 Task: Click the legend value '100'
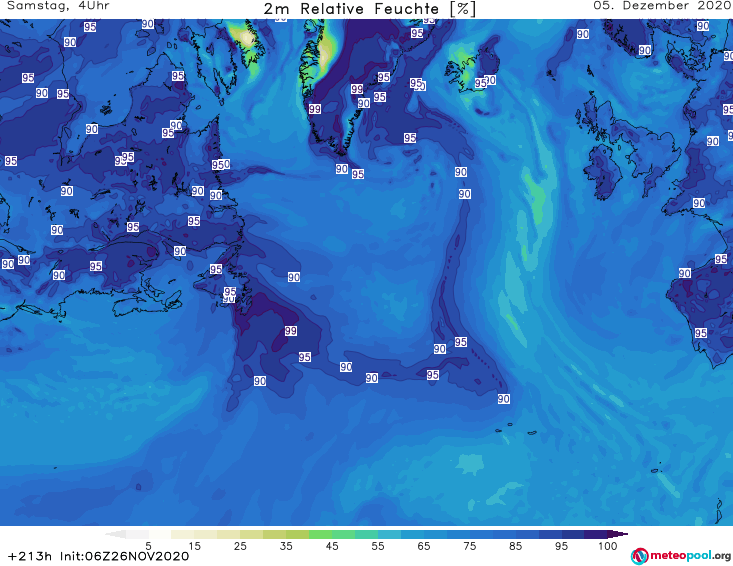(608, 545)
